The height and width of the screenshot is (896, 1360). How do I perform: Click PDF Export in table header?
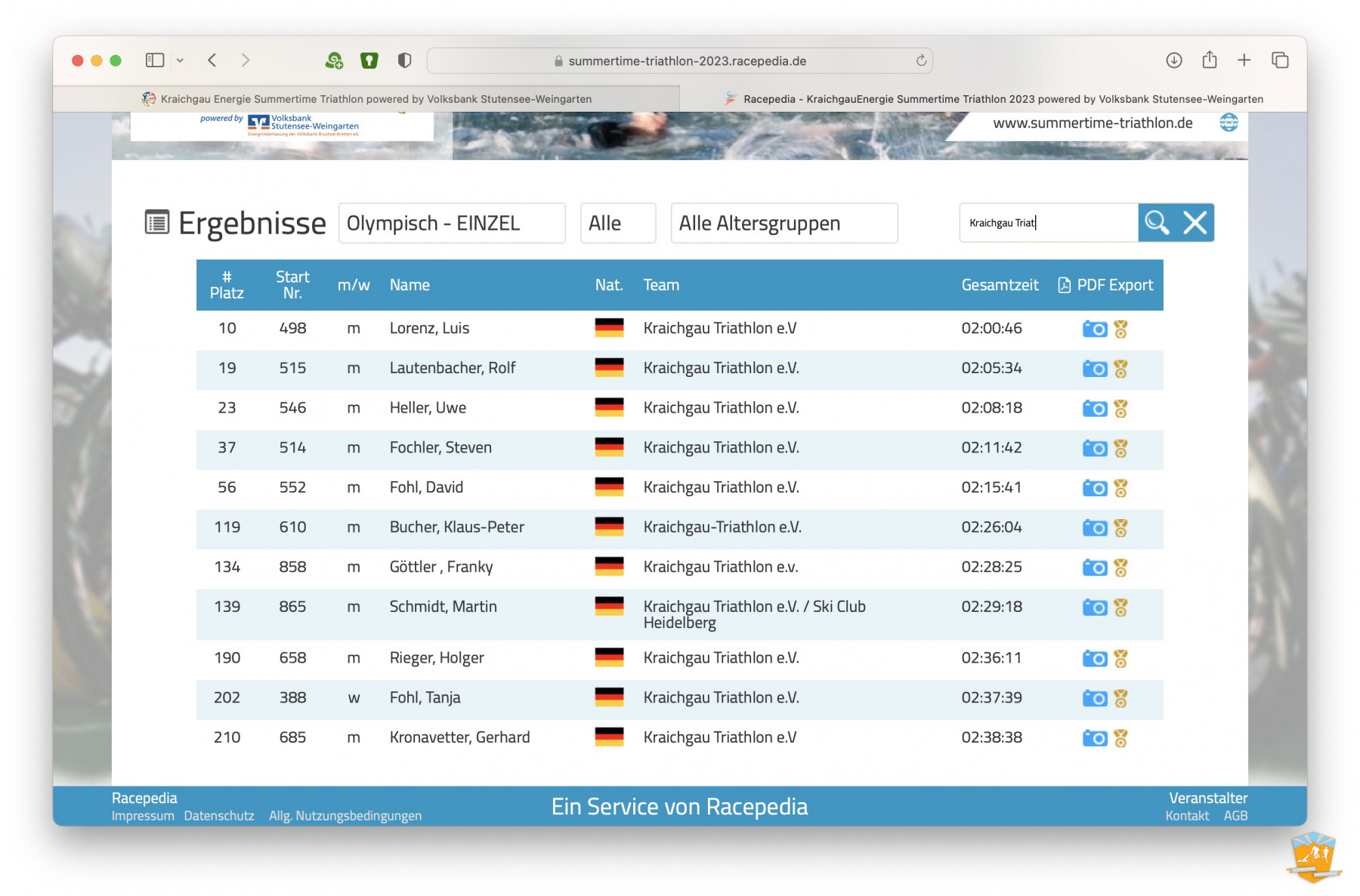pos(1105,286)
